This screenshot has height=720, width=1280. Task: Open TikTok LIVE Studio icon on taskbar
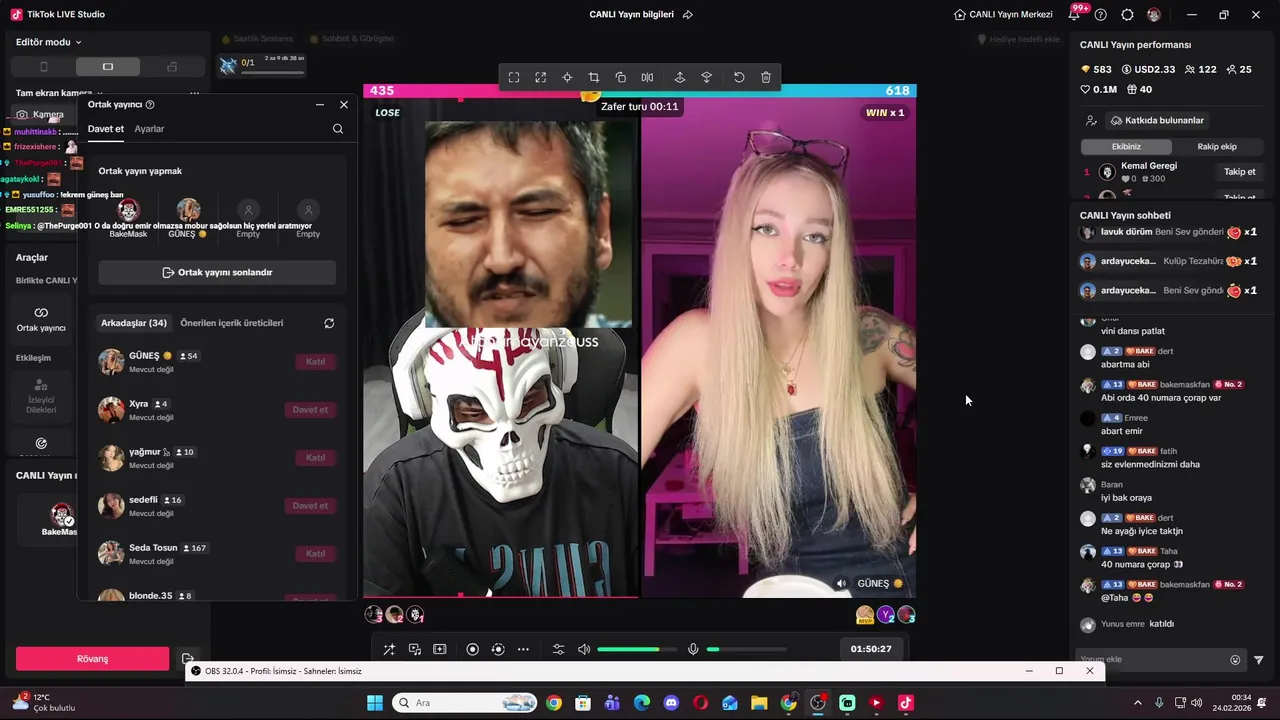[x=906, y=703]
